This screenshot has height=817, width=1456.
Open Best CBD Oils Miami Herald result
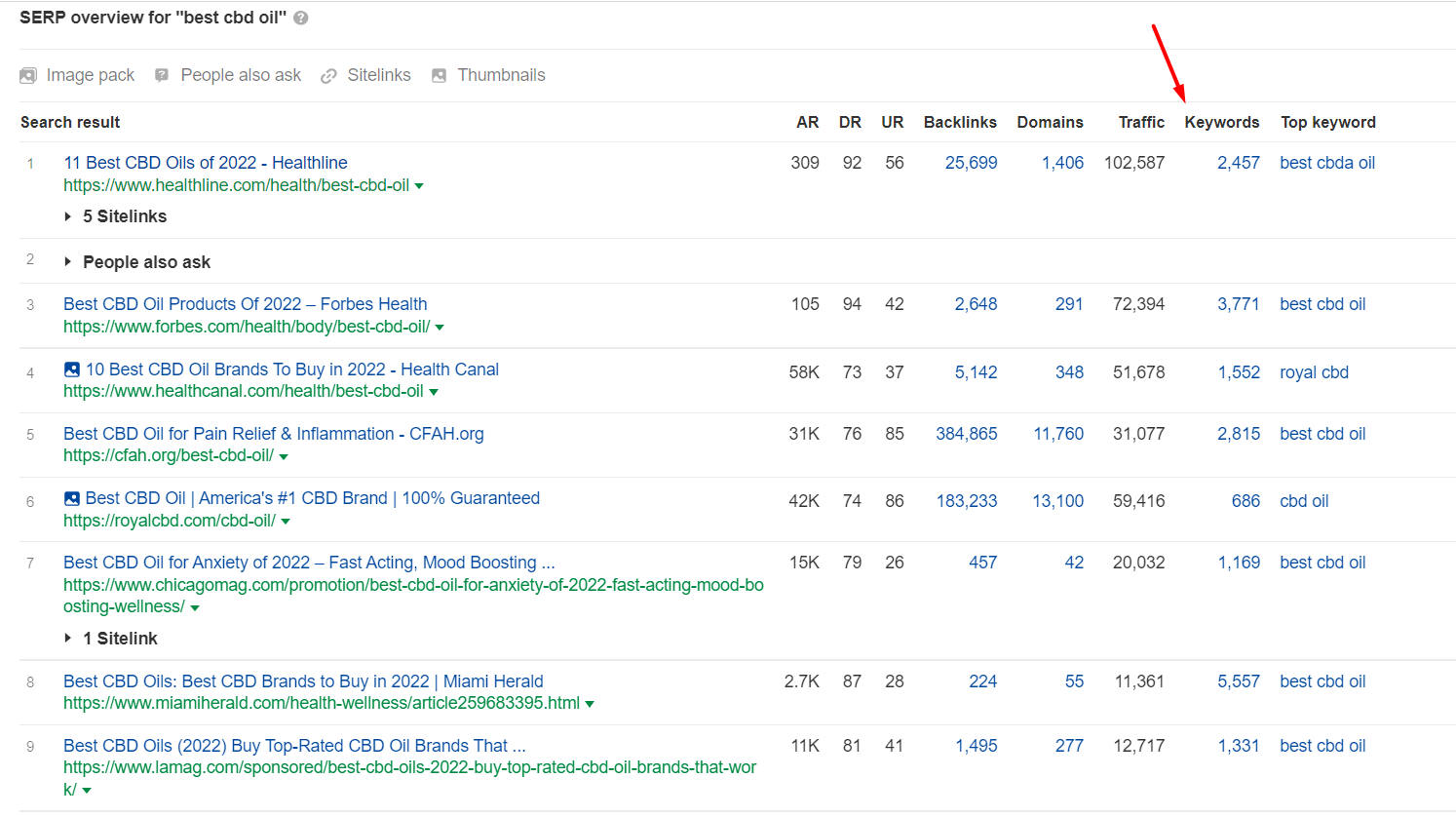pyautogui.click(x=303, y=681)
